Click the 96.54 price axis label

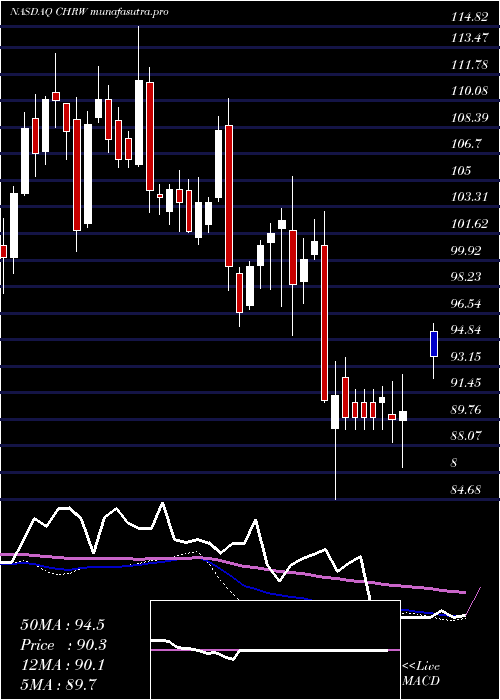(x=467, y=304)
